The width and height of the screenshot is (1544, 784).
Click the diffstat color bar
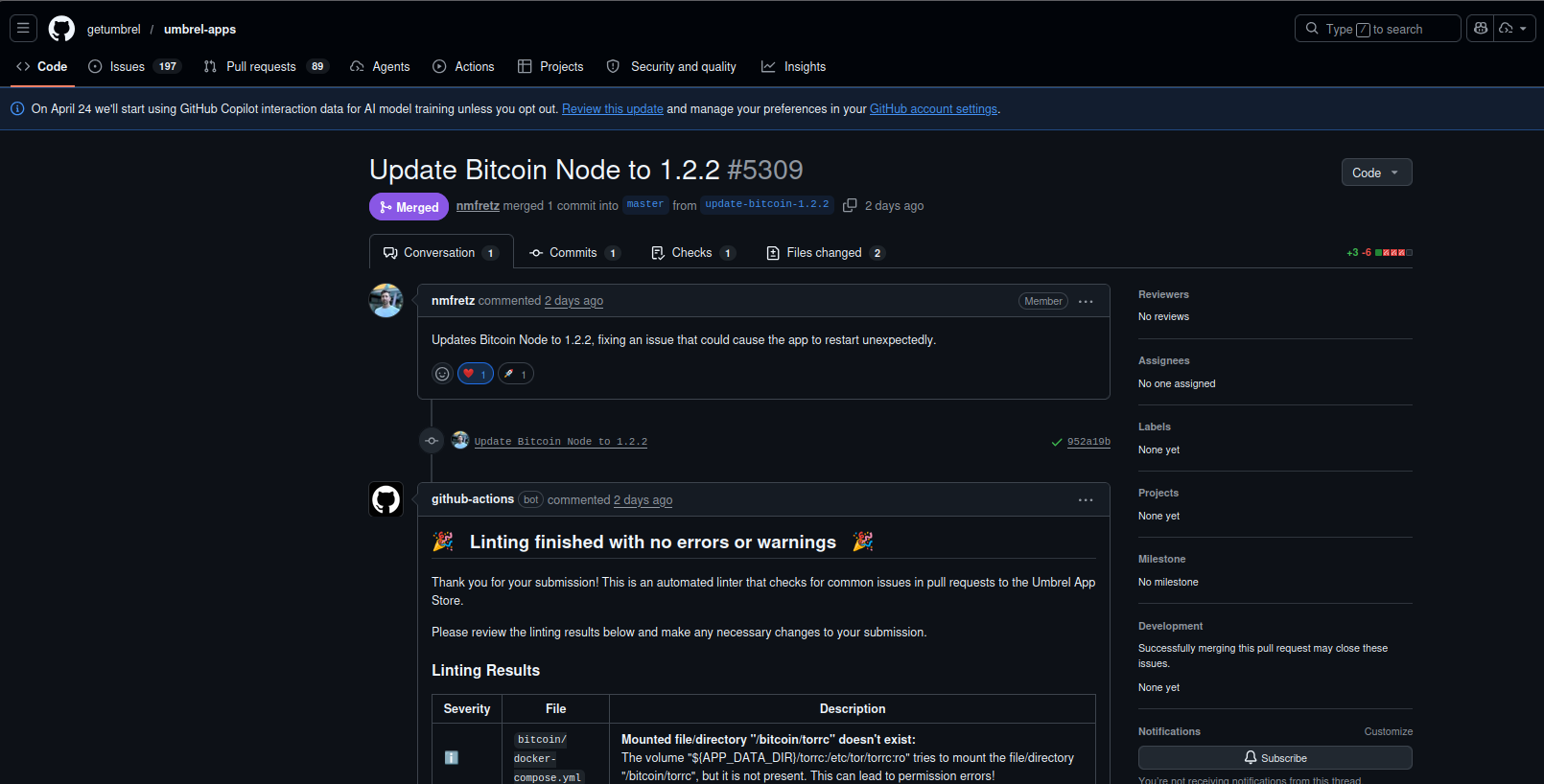[1393, 253]
